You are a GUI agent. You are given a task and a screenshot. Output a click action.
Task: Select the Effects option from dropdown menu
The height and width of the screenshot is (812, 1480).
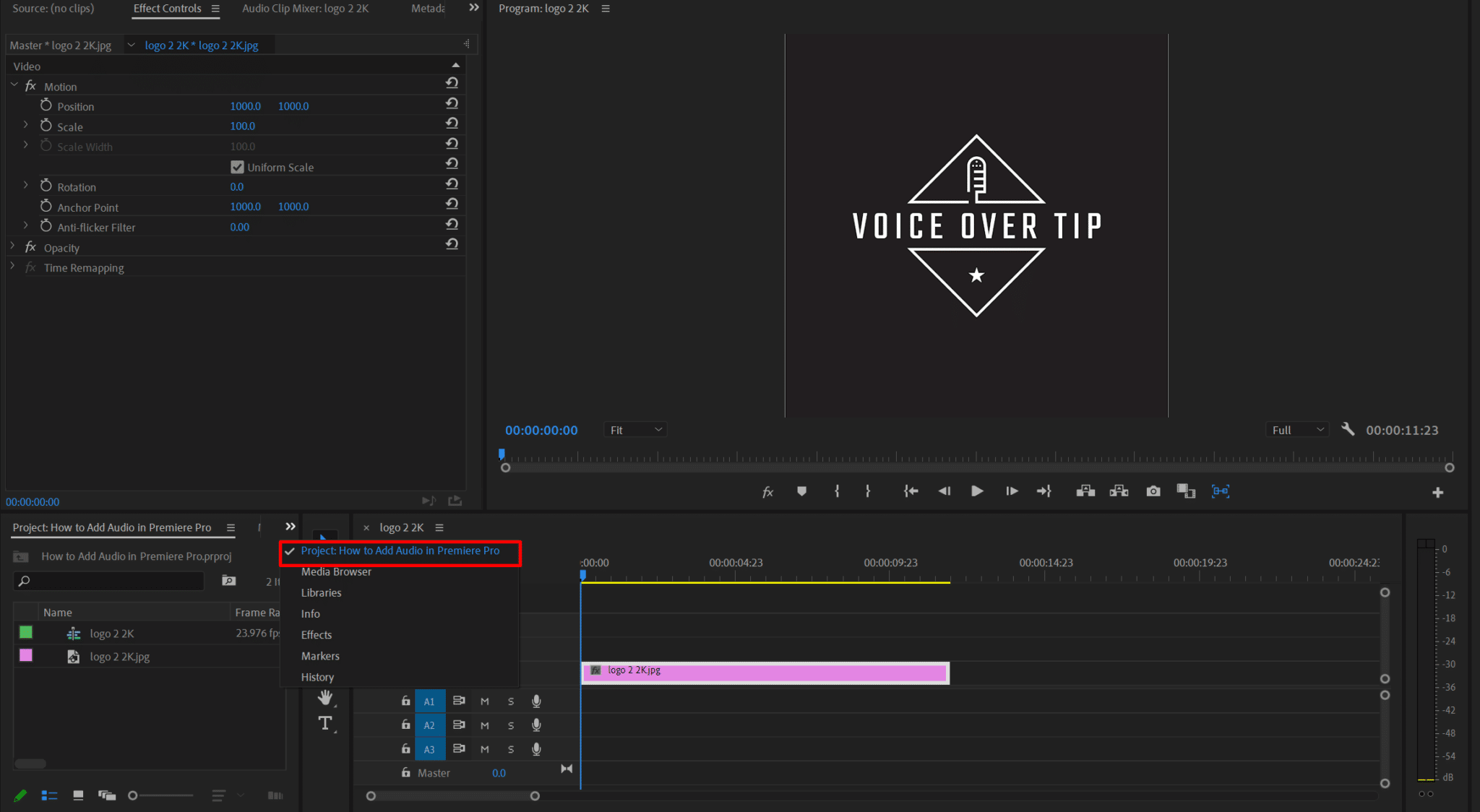point(316,634)
